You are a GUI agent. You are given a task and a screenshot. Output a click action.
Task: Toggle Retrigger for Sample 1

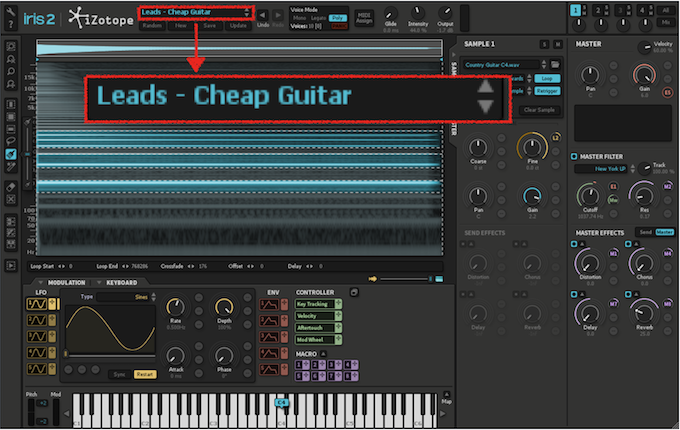[x=547, y=91]
